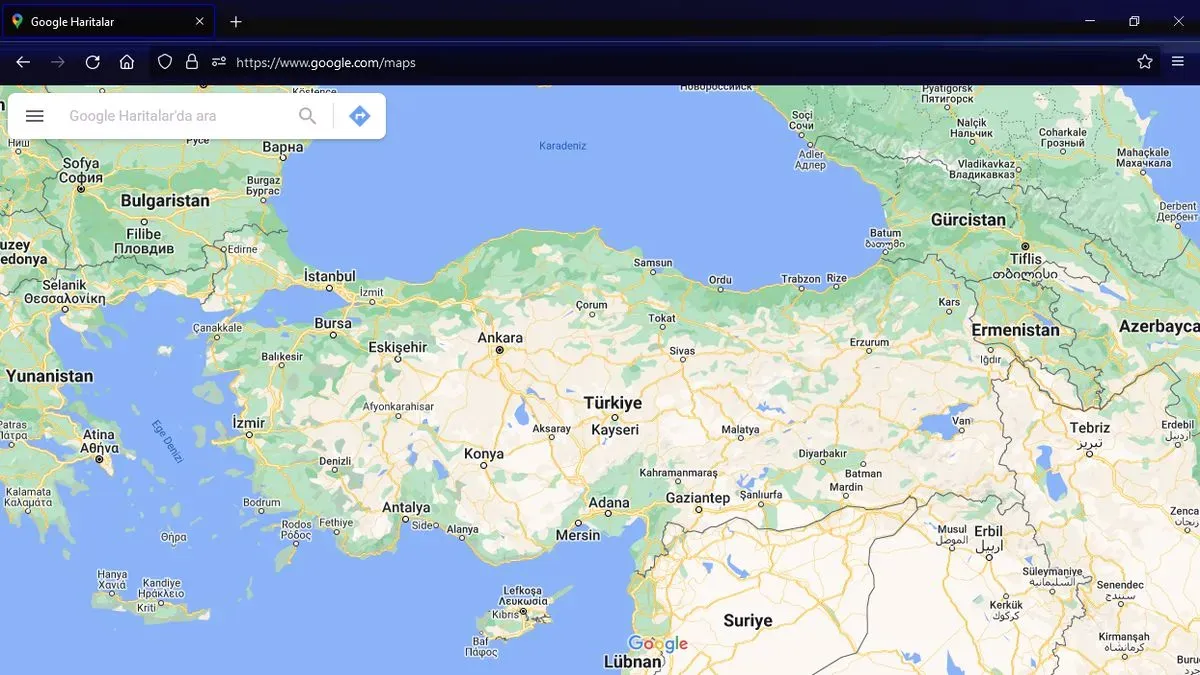
Task: Click the Karadeniz sea label
Action: (x=562, y=146)
